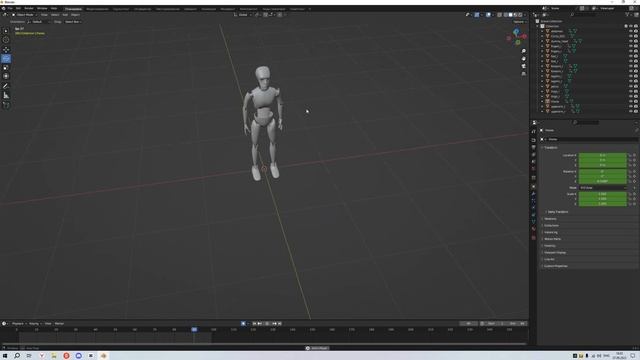This screenshot has width=640, height=360.
Task: Select the Measure tool
Action: tap(6, 95)
